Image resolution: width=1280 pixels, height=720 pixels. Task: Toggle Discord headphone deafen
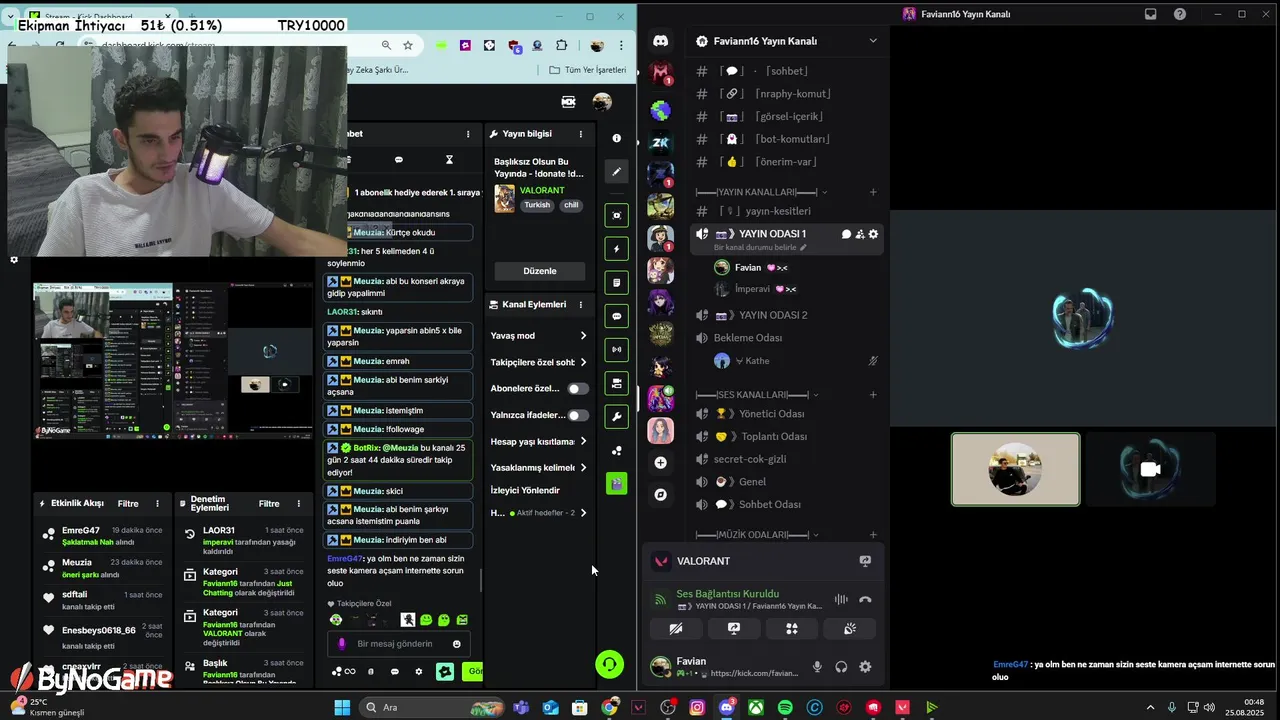click(x=841, y=667)
